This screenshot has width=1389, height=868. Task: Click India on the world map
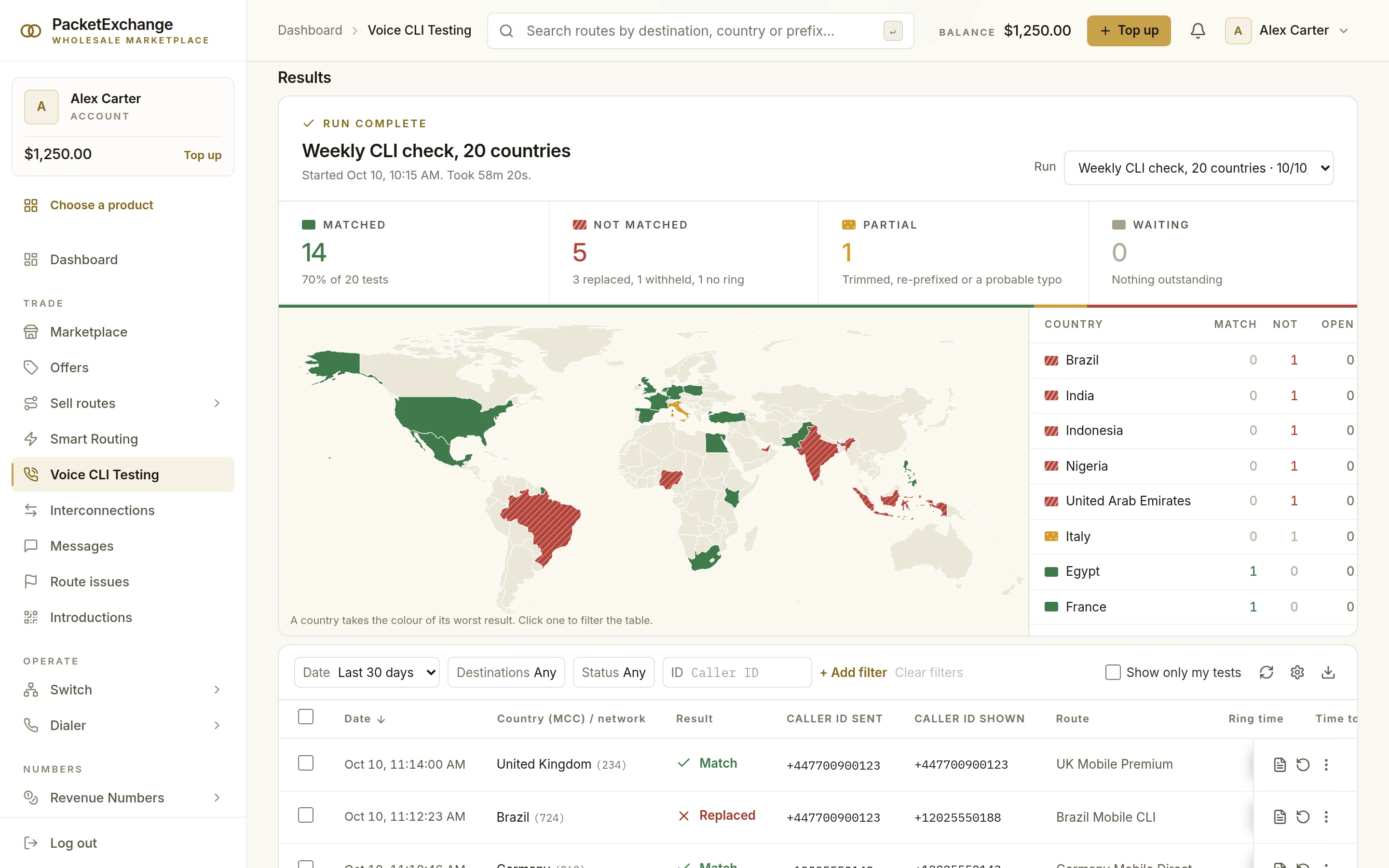pos(818,453)
